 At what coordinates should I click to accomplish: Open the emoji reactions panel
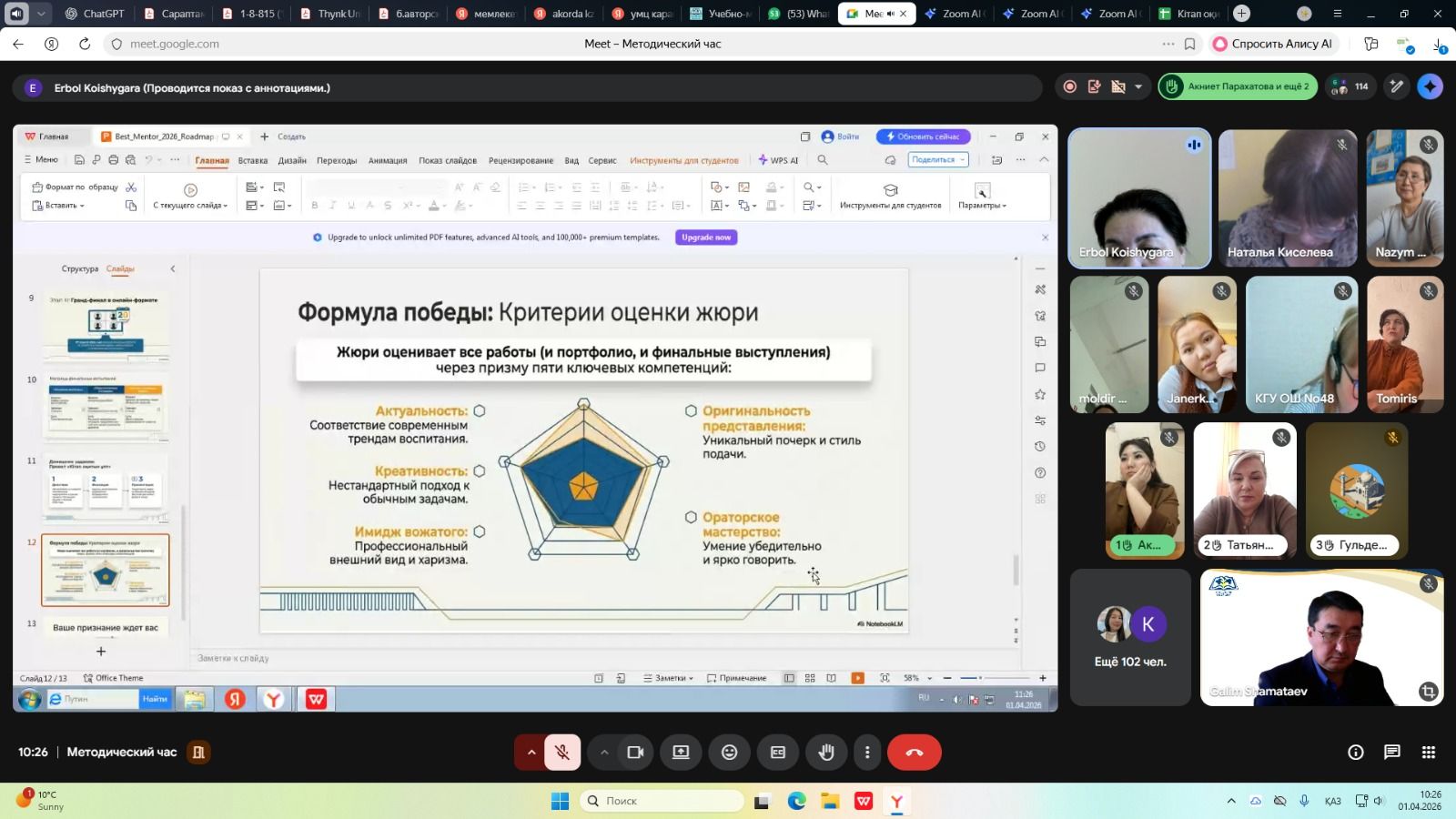[729, 753]
